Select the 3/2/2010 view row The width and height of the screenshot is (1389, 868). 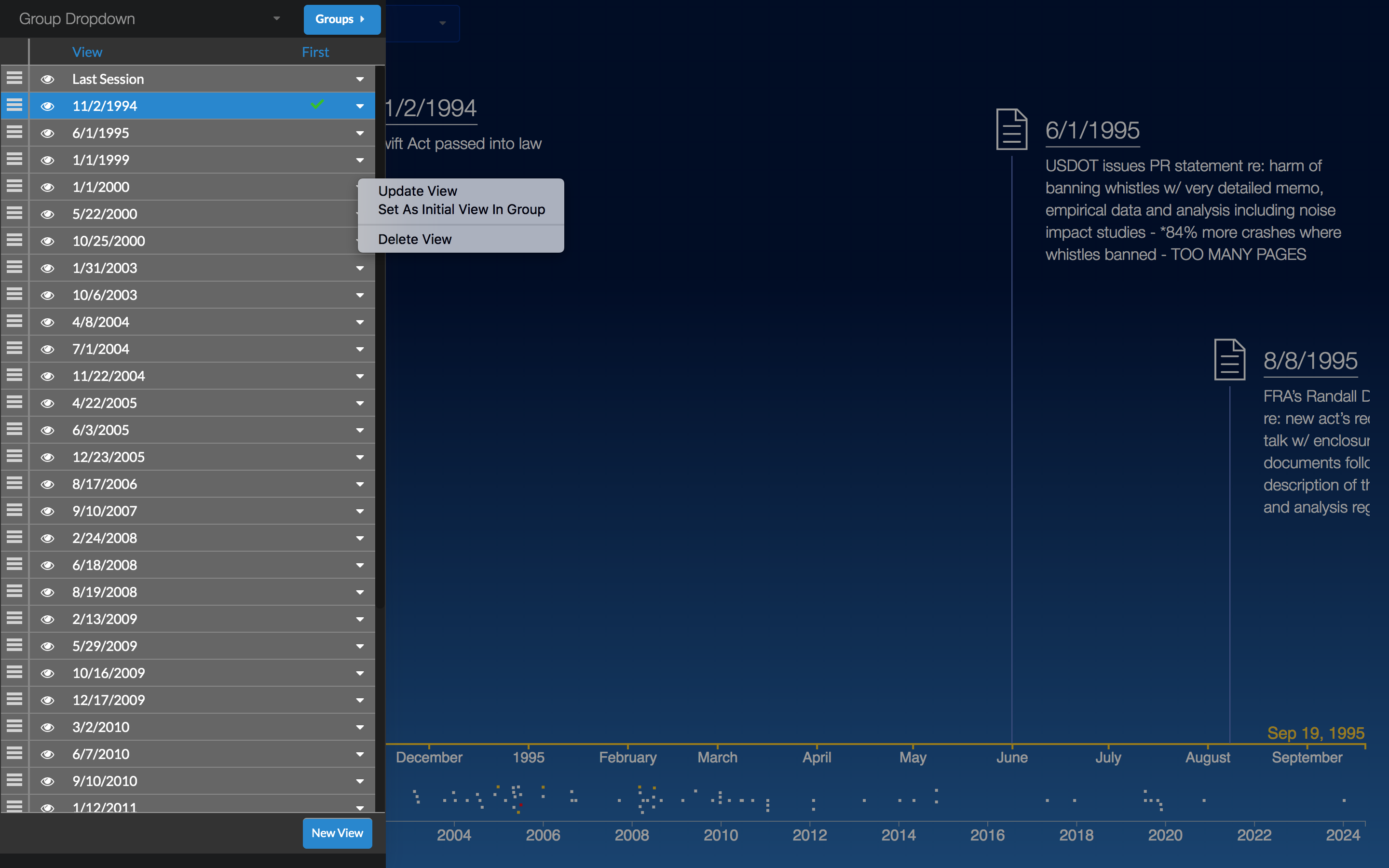point(190,727)
